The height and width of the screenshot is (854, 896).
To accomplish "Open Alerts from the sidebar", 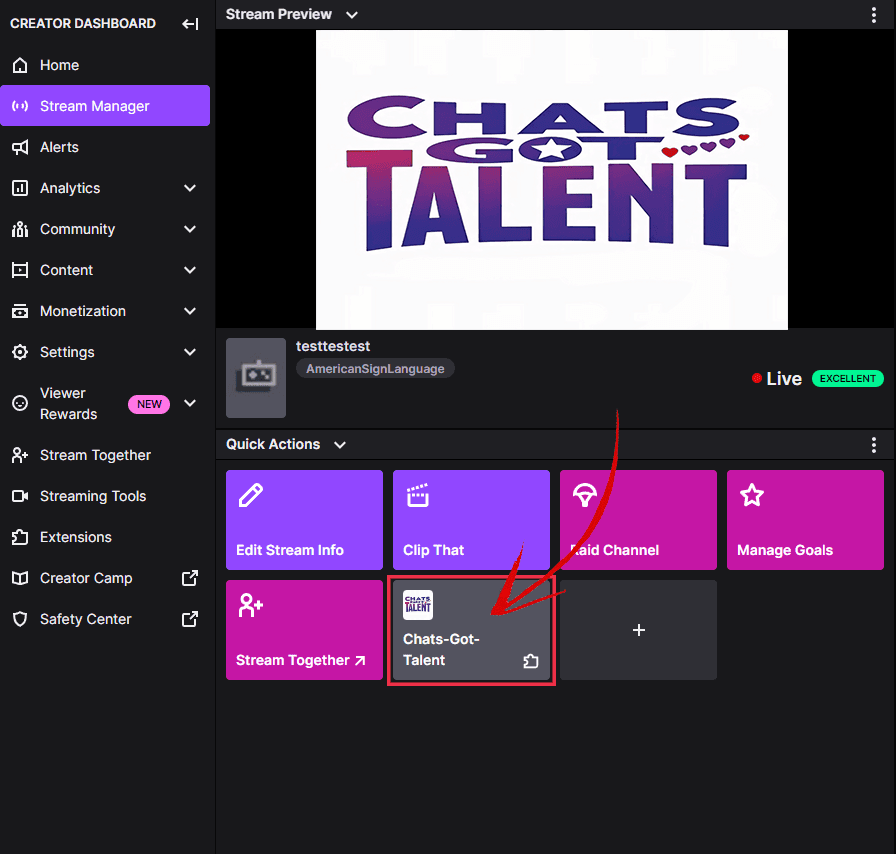I will [59, 147].
